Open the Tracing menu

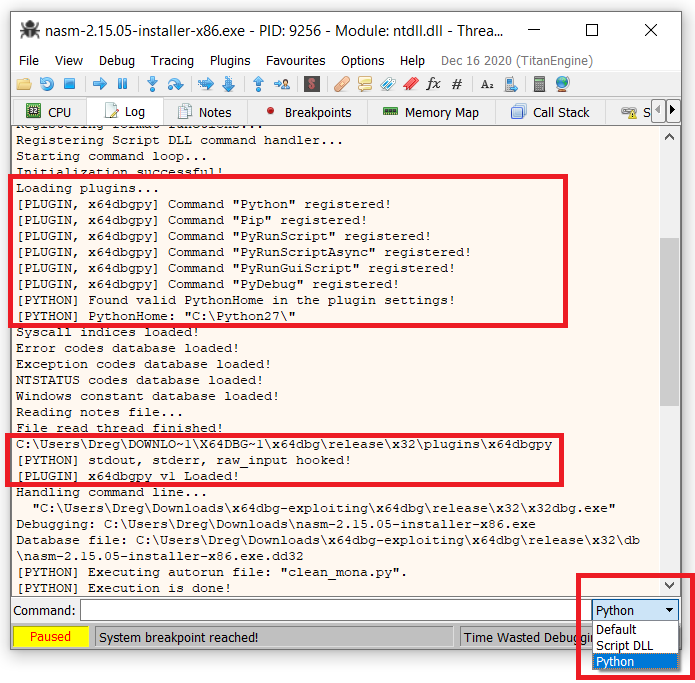172,61
